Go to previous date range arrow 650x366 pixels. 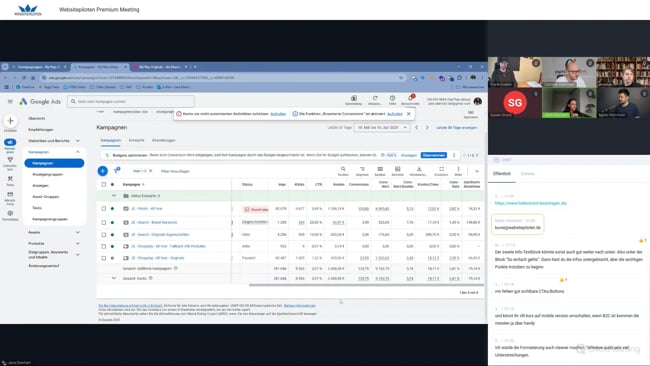pyautogui.click(x=417, y=128)
